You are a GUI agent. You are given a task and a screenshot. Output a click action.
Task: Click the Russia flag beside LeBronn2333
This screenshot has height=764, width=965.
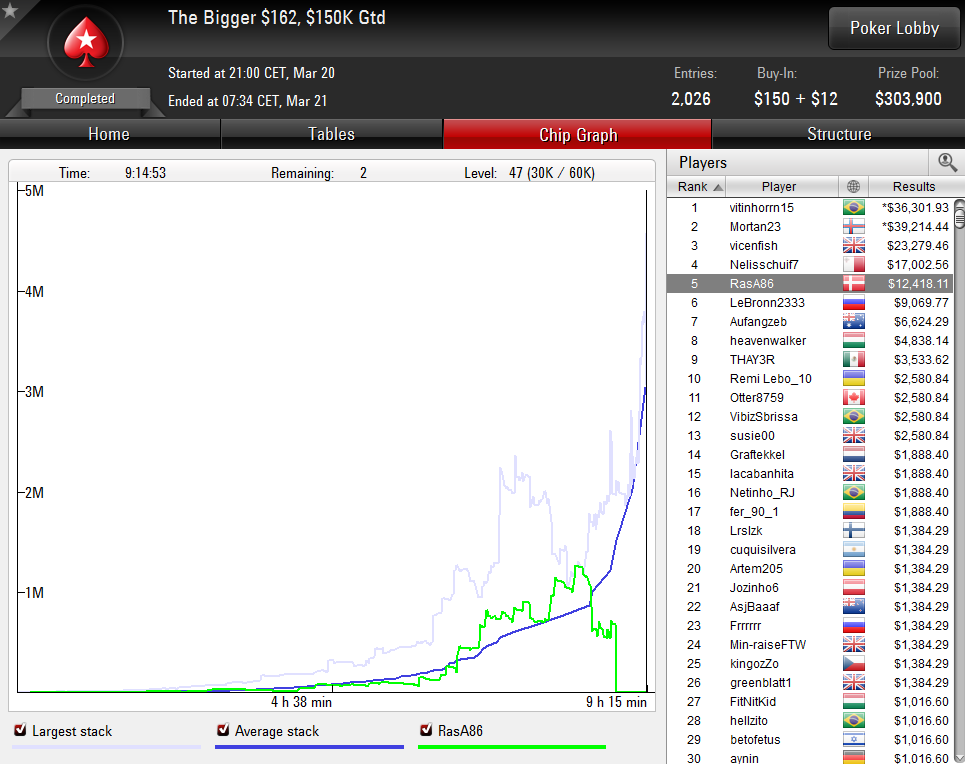point(854,303)
